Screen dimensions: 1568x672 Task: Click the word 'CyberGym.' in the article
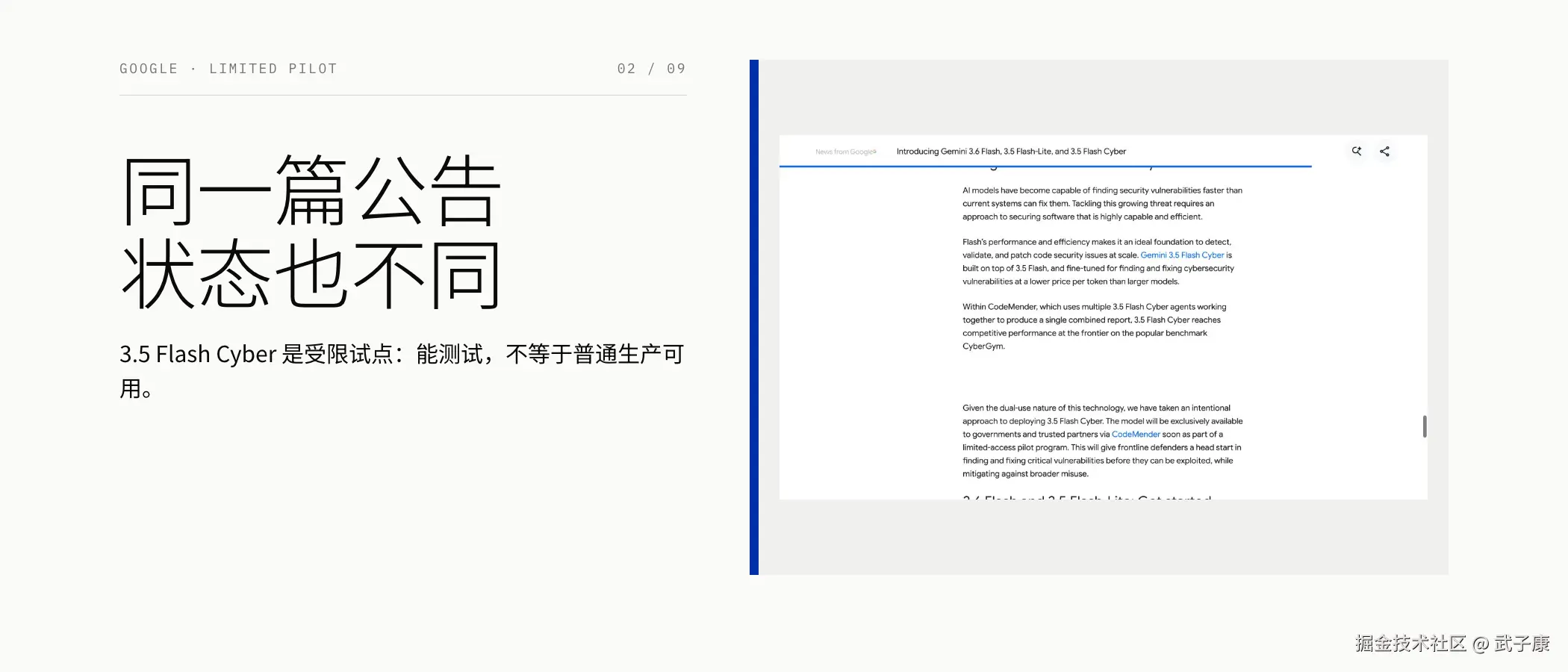pos(983,346)
